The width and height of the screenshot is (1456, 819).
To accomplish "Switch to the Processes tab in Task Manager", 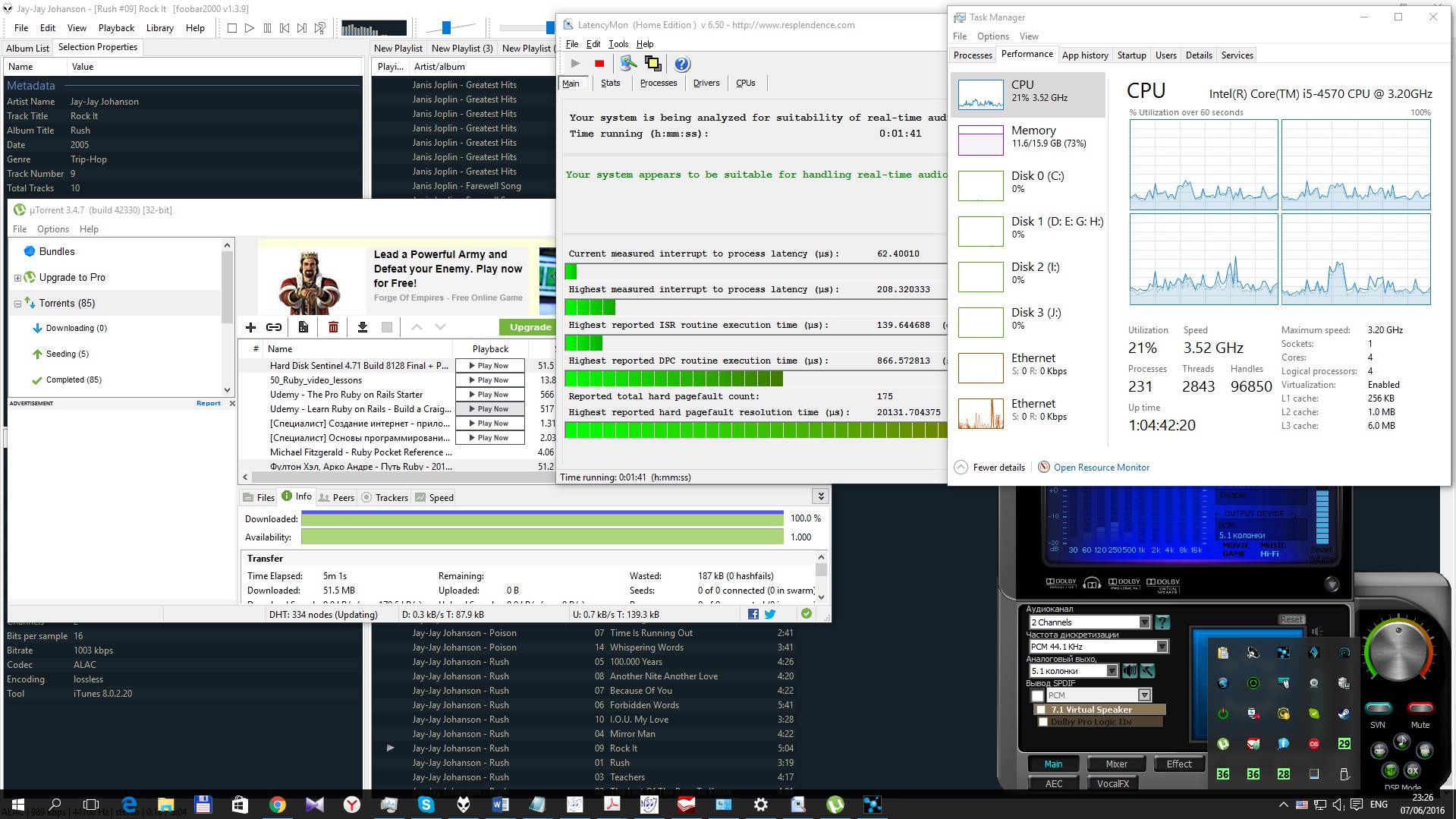I will [973, 55].
